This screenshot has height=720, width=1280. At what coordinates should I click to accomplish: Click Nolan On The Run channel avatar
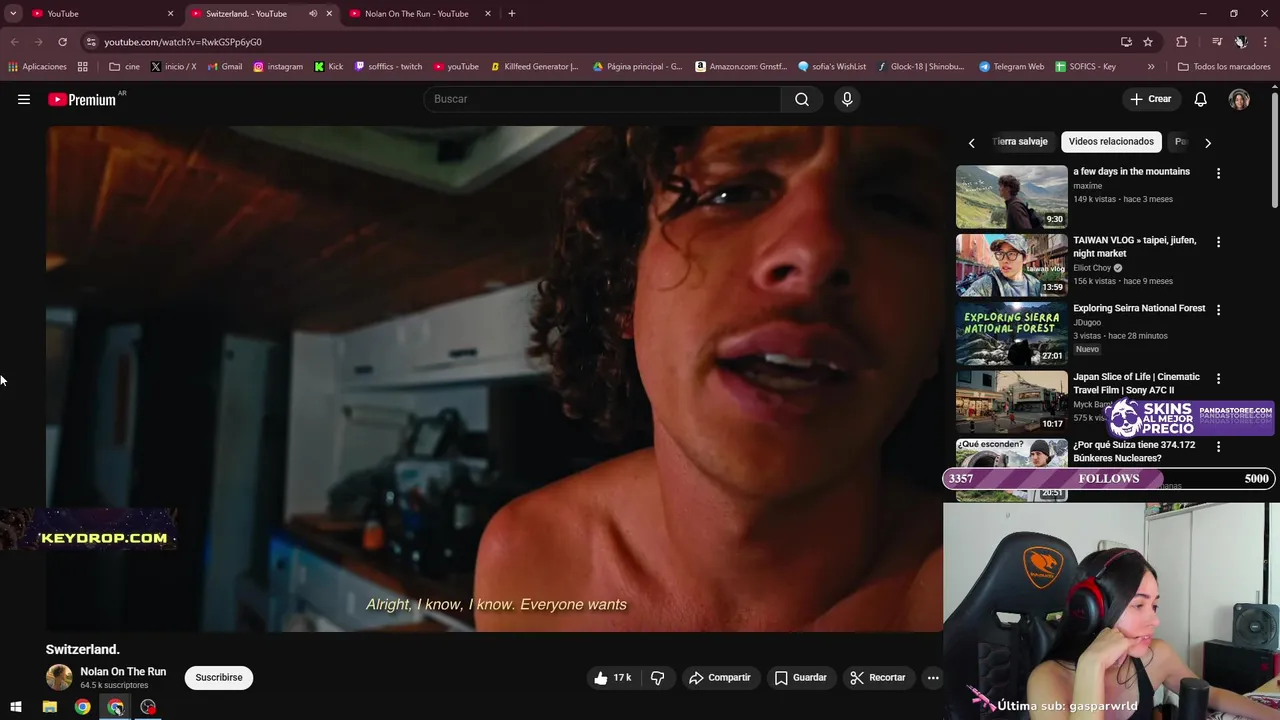click(59, 677)
